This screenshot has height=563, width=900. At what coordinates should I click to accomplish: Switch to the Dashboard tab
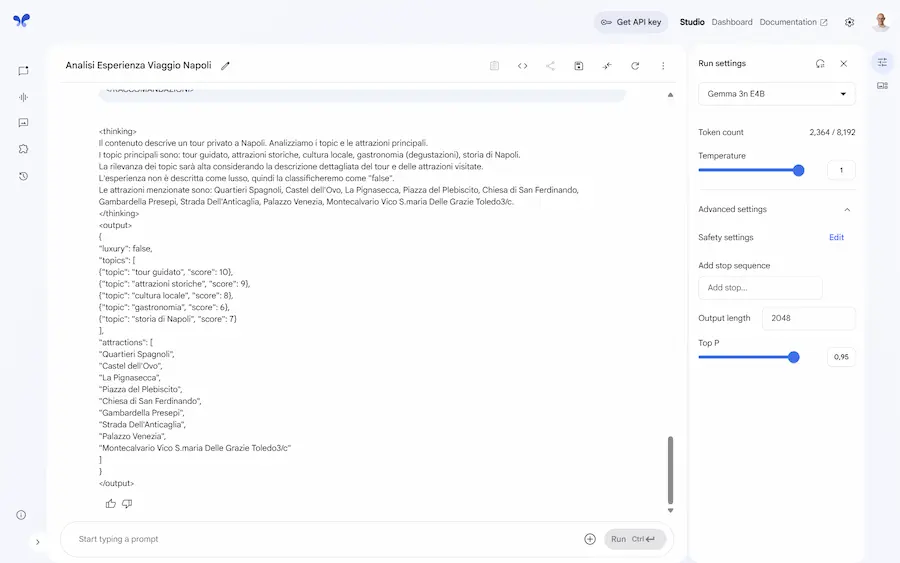tap(732, 22)
